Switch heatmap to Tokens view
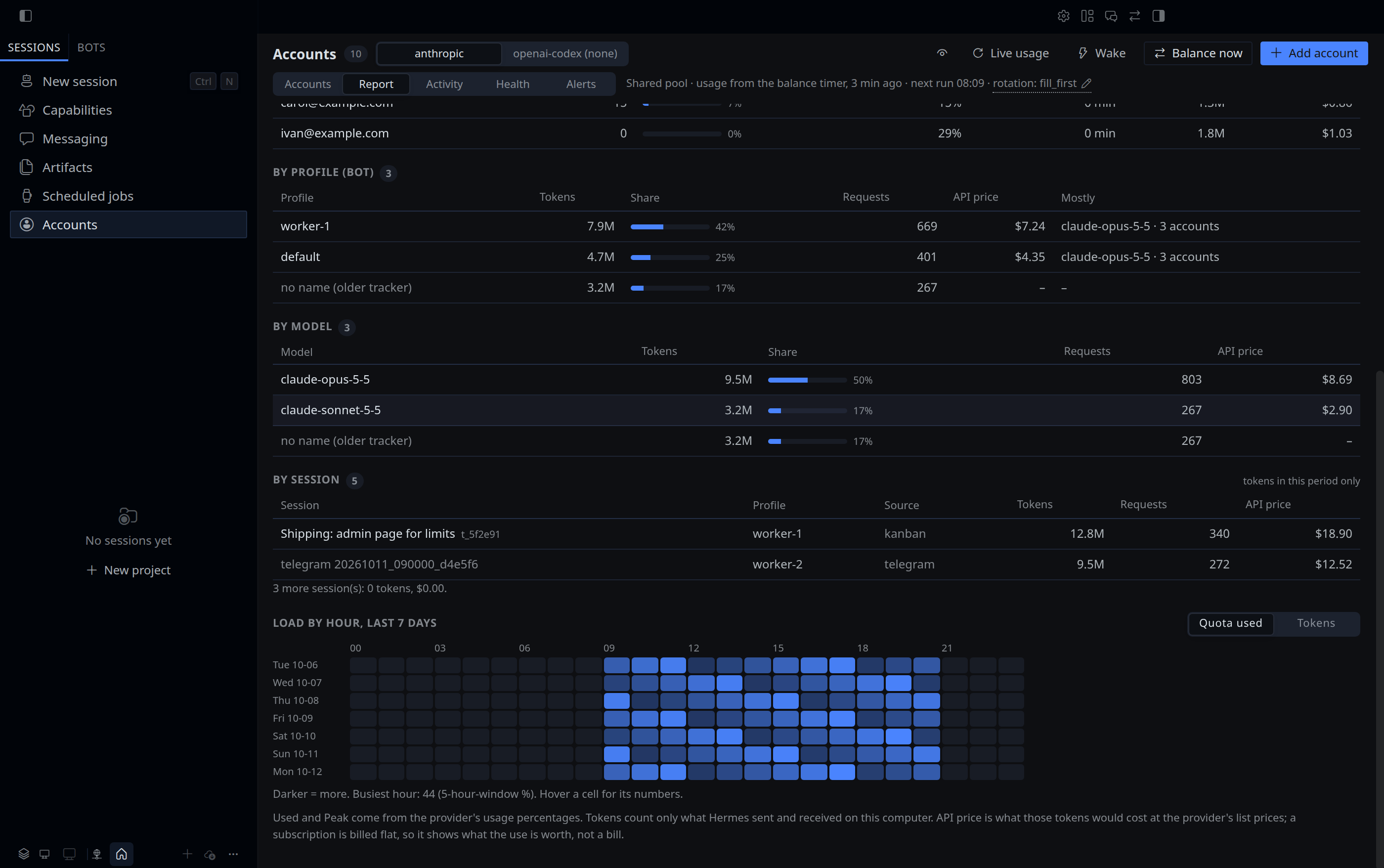Screen dimensions: 1384x868 click(x=1316, y=623)
